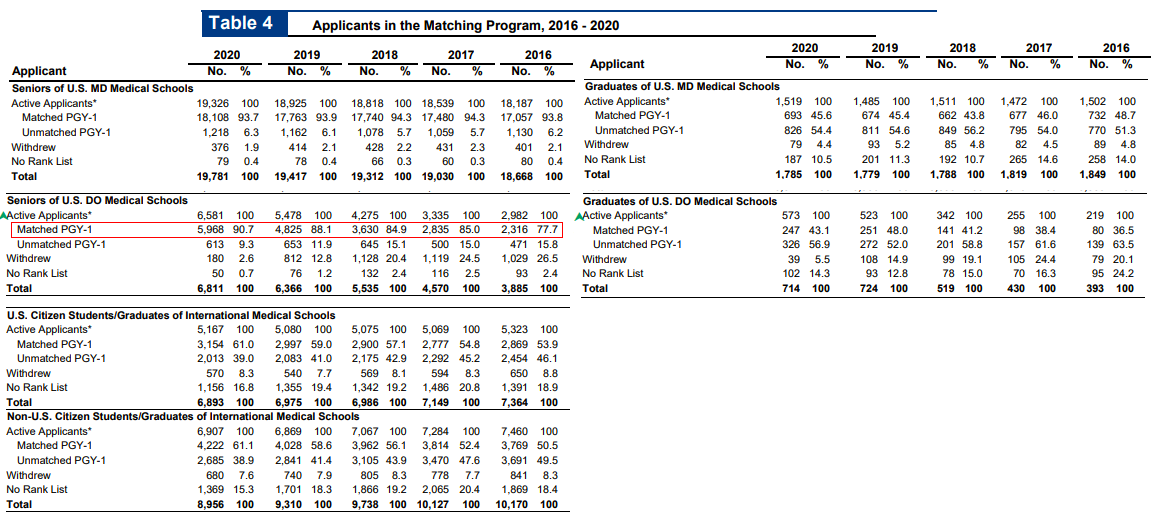Click the 2016 column header in right table
The image size is (1157, 521).
point(1115,47)
